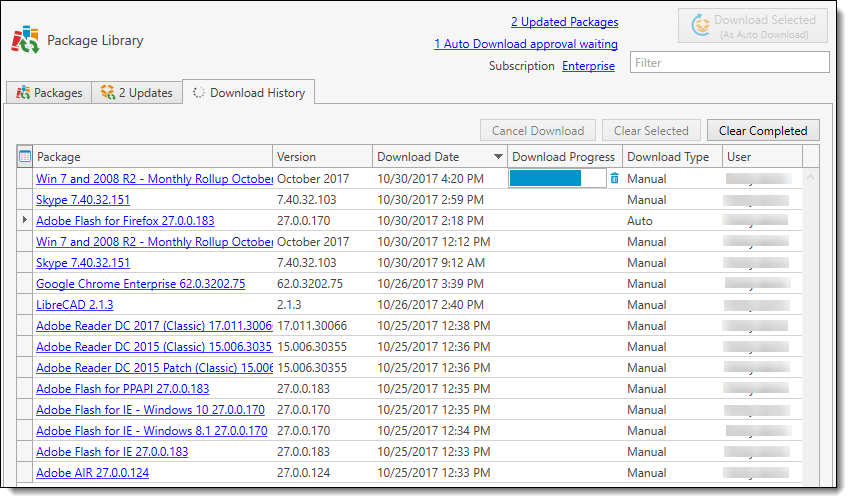Click the Cancel Download button

(x=537, y=131)
